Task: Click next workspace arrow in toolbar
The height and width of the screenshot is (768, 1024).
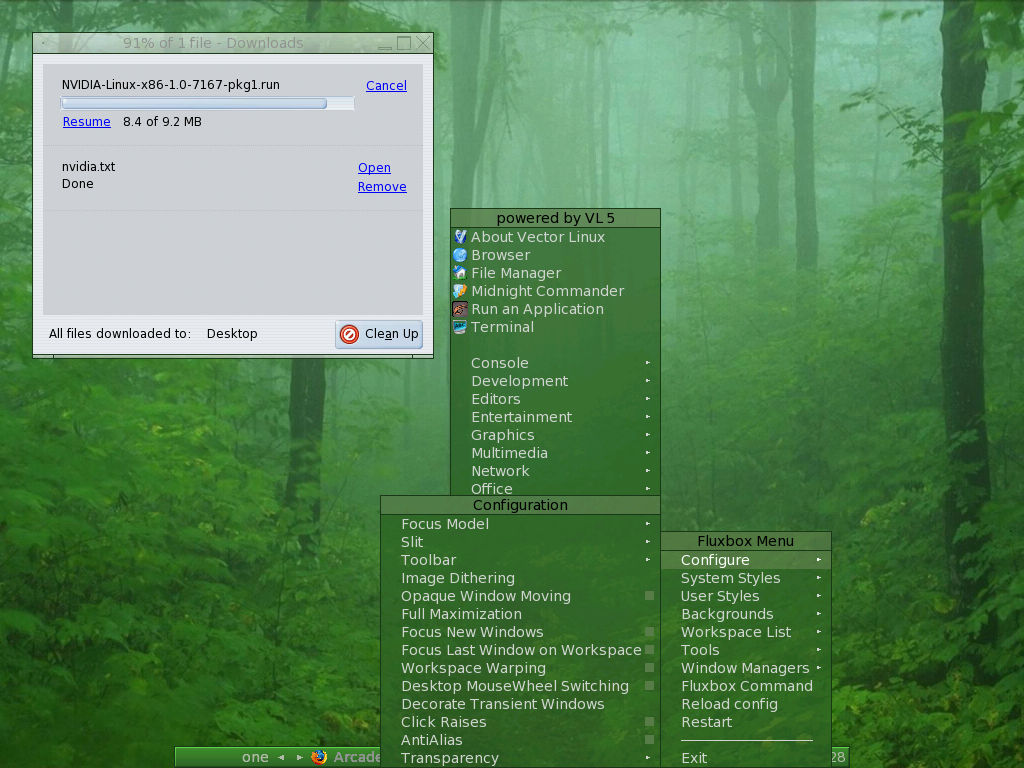Action: coord(300,758)
